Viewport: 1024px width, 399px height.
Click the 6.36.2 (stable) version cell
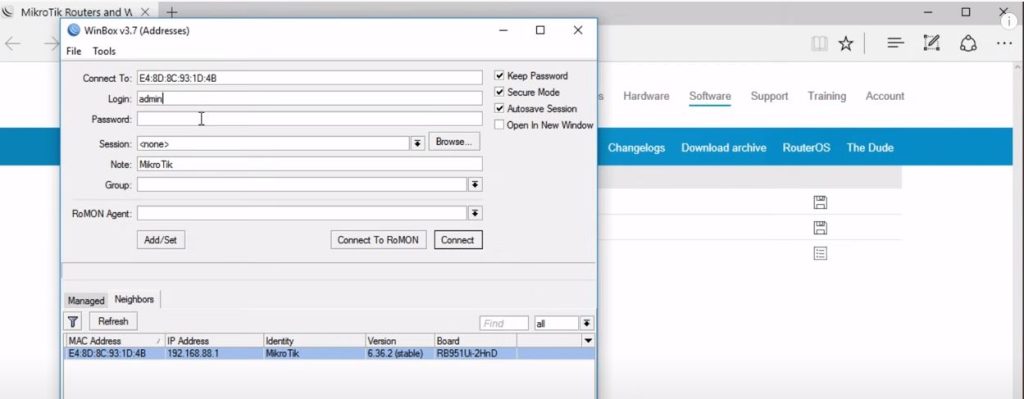click(400, 353)
